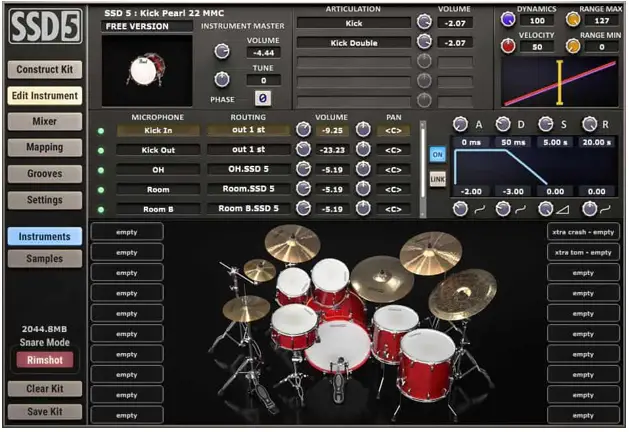Click the Clear Kit button

click(x=45, y=389)
